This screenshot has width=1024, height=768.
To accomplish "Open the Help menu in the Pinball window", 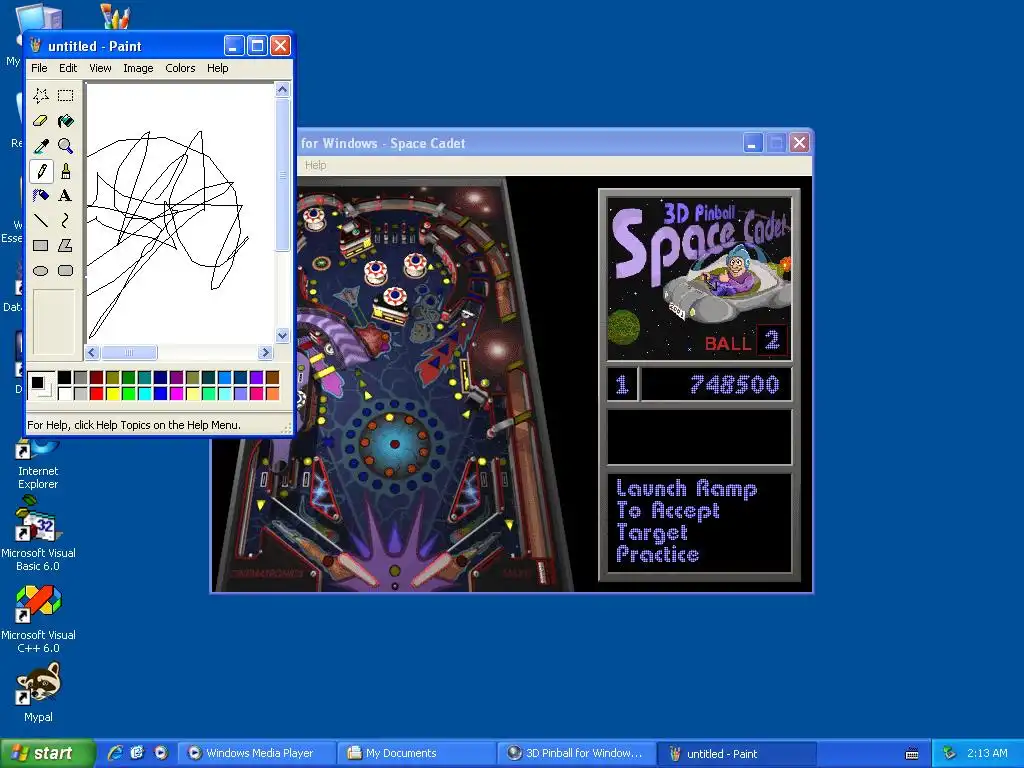I will pyautogui.click(x=315, y=165).
